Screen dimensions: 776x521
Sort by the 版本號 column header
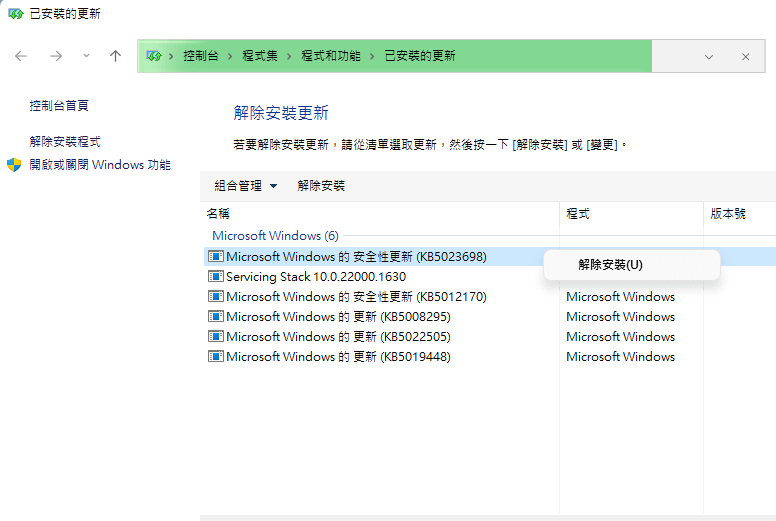coord(728,214)
